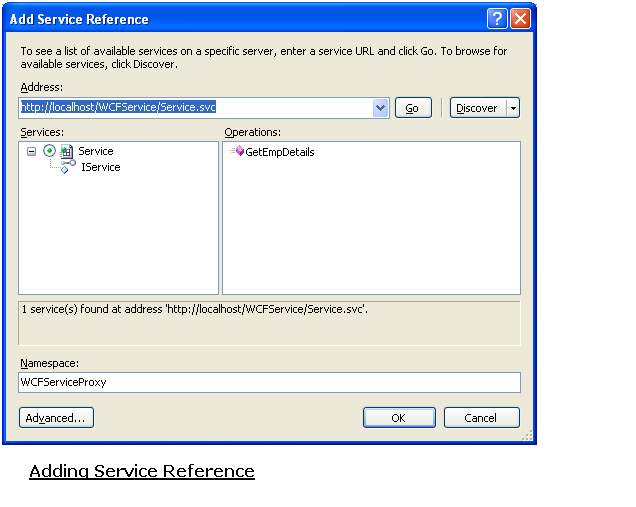Edit the Namespace field WCFServiceProxy
Image resolution: width=636 pixels, height=507 pixels.
point(269,382)
